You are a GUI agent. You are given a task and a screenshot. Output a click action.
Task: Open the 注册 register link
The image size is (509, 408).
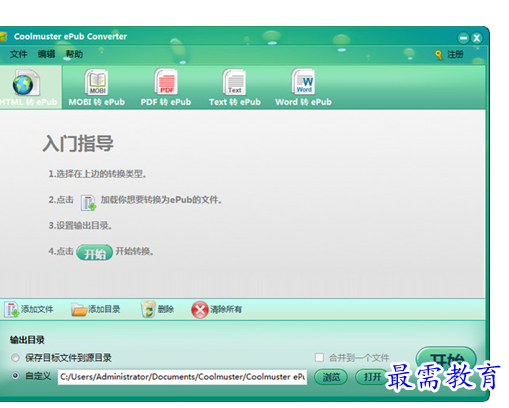(x=455, y=54)
